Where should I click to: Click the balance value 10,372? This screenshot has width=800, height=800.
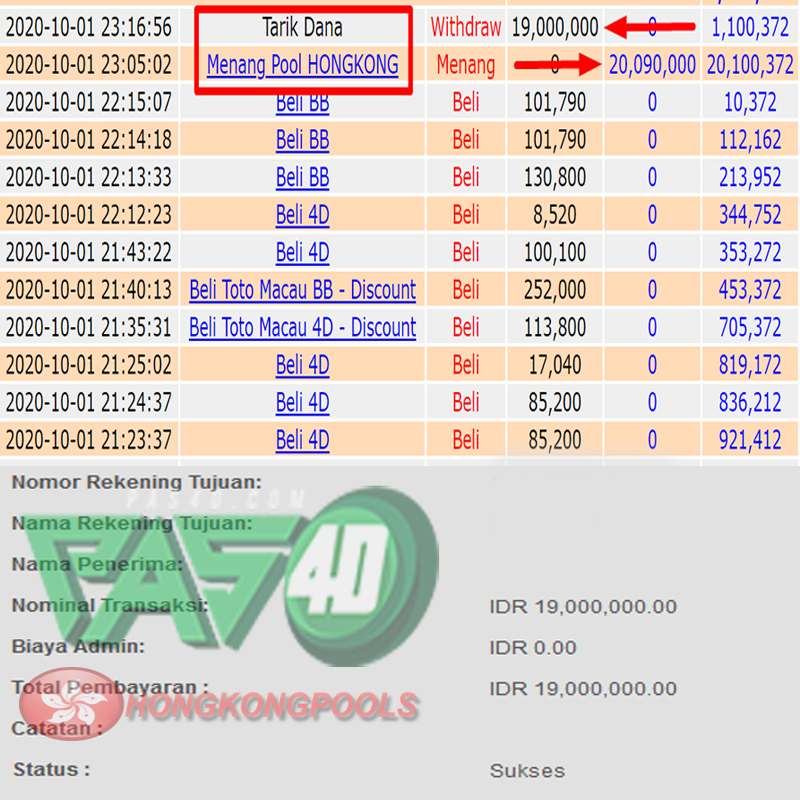(750, 103)
